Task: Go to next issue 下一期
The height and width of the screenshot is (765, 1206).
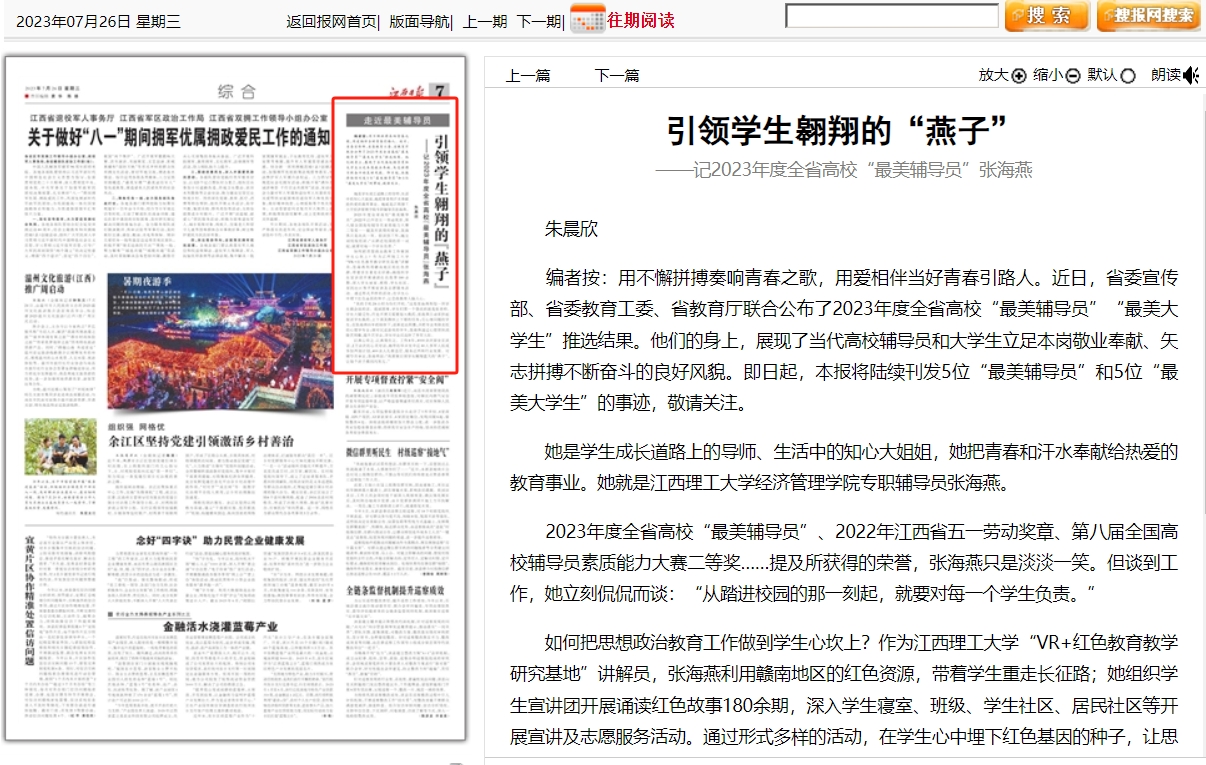Action: click(x=538, y=21)
